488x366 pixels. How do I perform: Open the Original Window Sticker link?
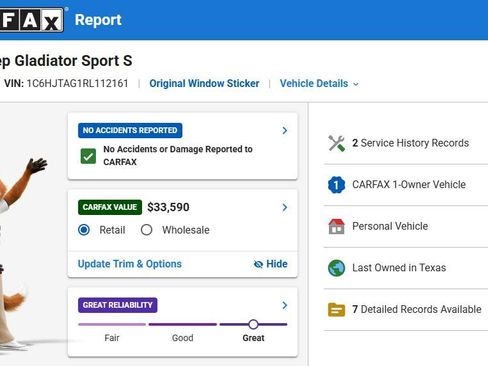click(204, 83)
